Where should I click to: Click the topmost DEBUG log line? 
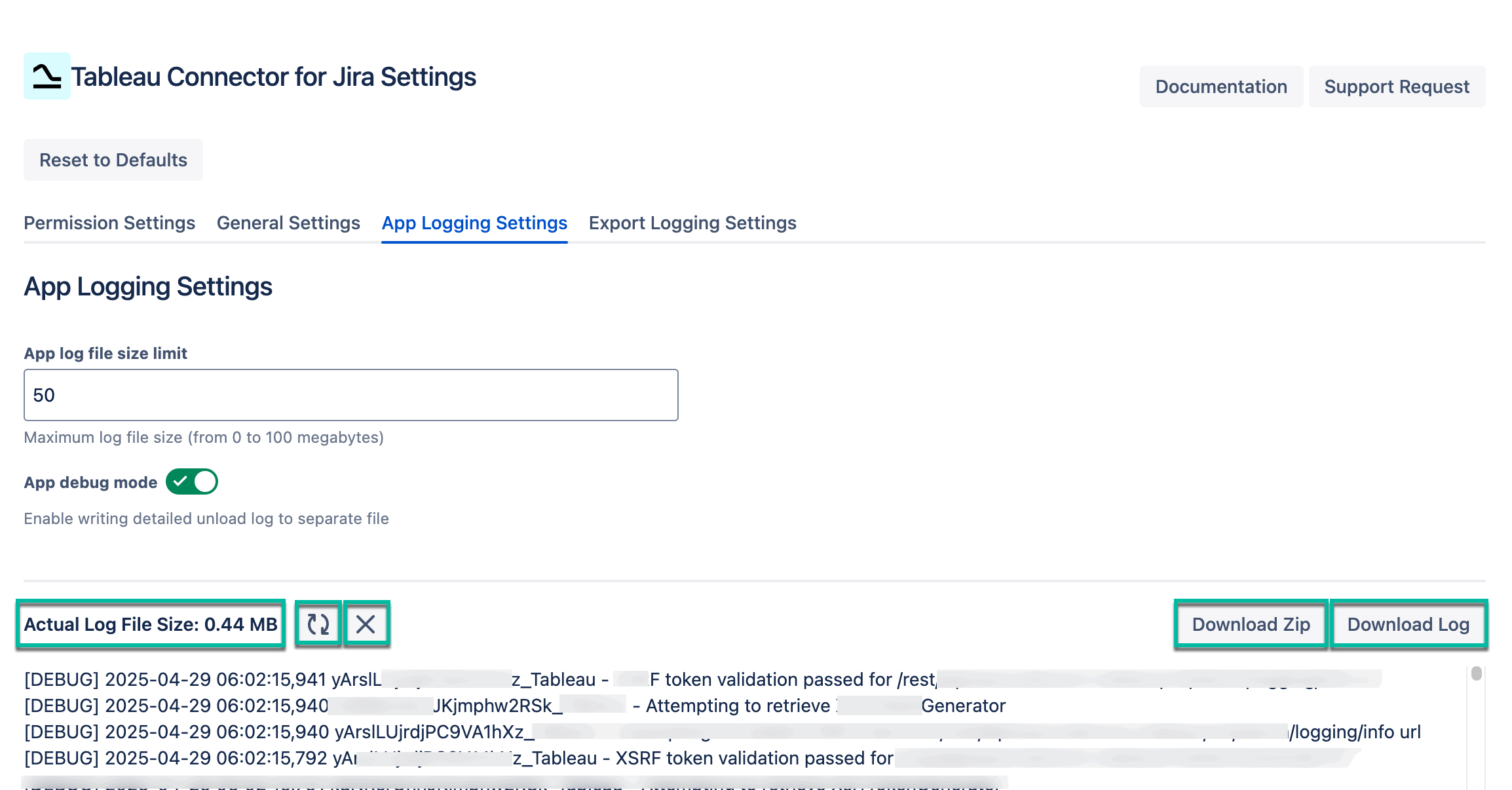(459, 679)
